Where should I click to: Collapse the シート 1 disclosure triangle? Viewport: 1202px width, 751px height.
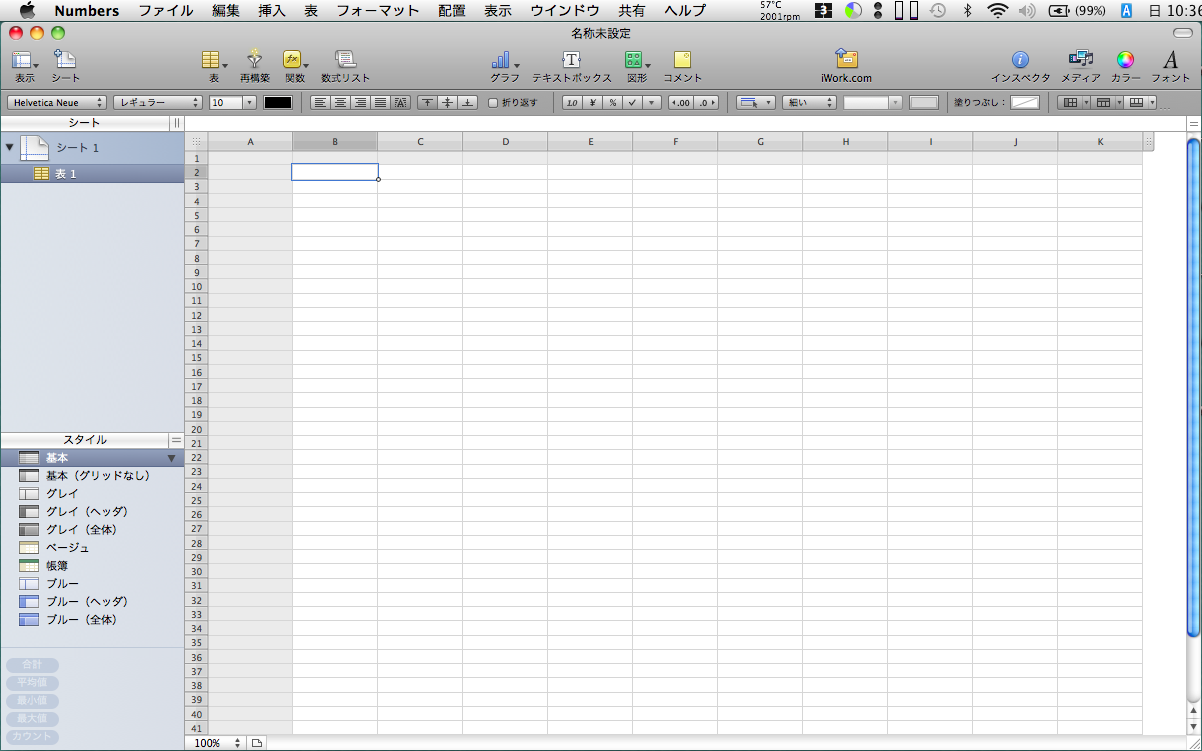pos(10,147)
